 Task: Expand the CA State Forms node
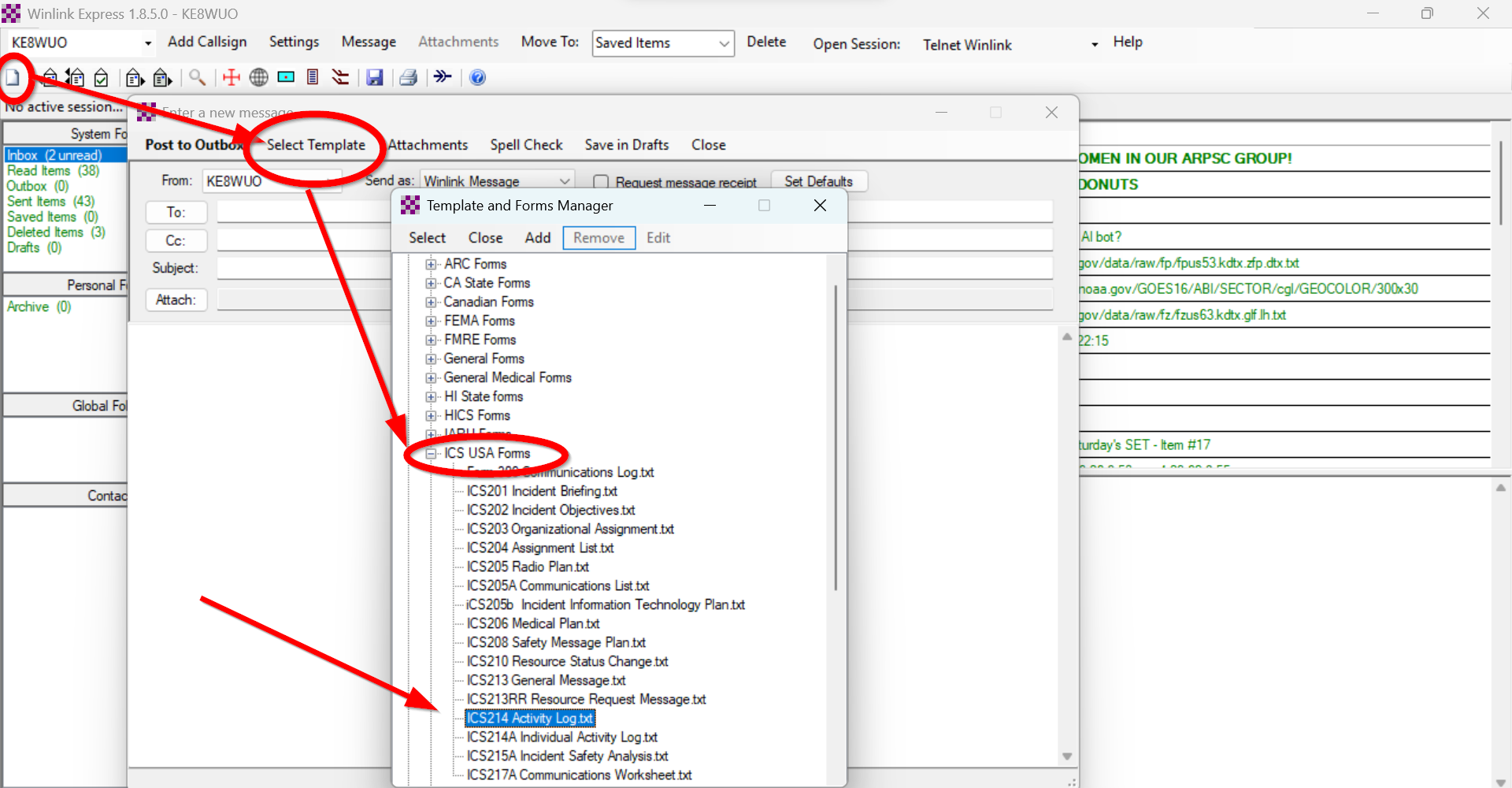point(431,283)
